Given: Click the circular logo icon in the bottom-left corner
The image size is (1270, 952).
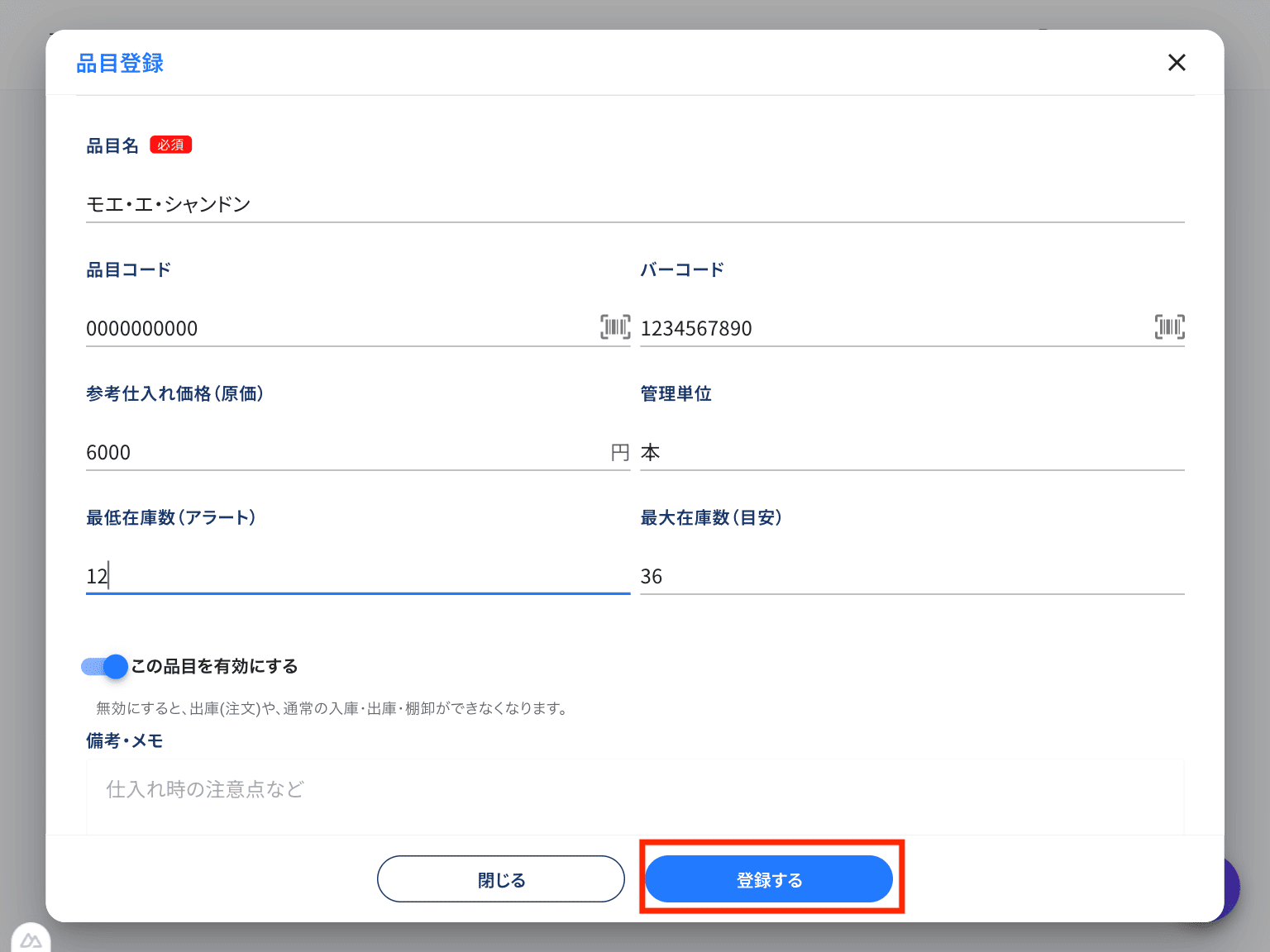Looking at the screenshot, I should pyautogui.click(x=31, y=938).
